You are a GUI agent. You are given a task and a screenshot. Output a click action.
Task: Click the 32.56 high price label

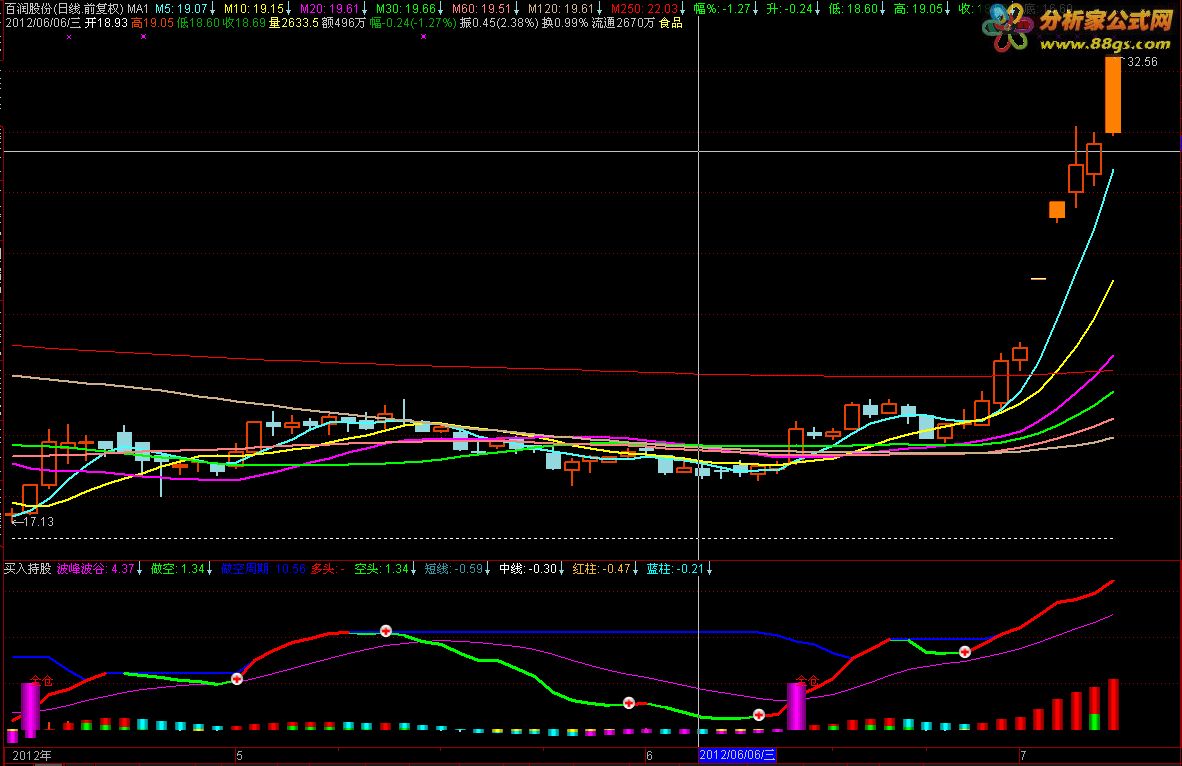pyautogui.click(x=1141, y=62)
